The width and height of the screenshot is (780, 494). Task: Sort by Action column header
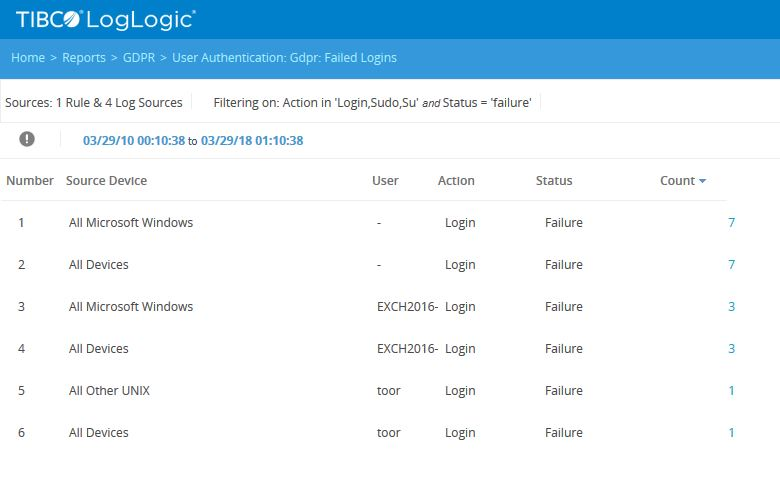(456, 181)
